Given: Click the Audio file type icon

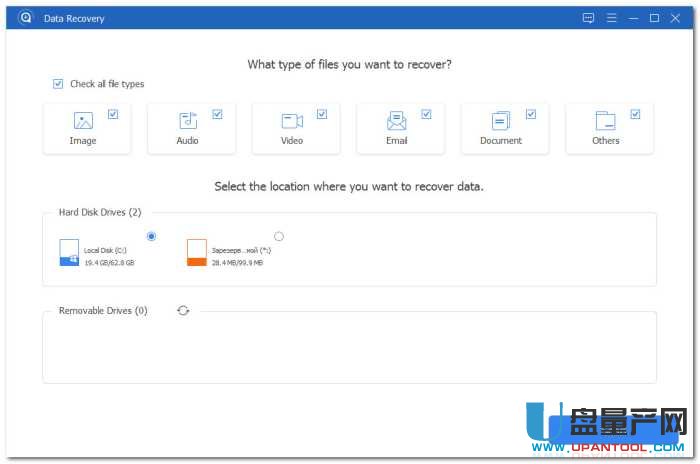Looking at the screenshot, I should [187, 121].
